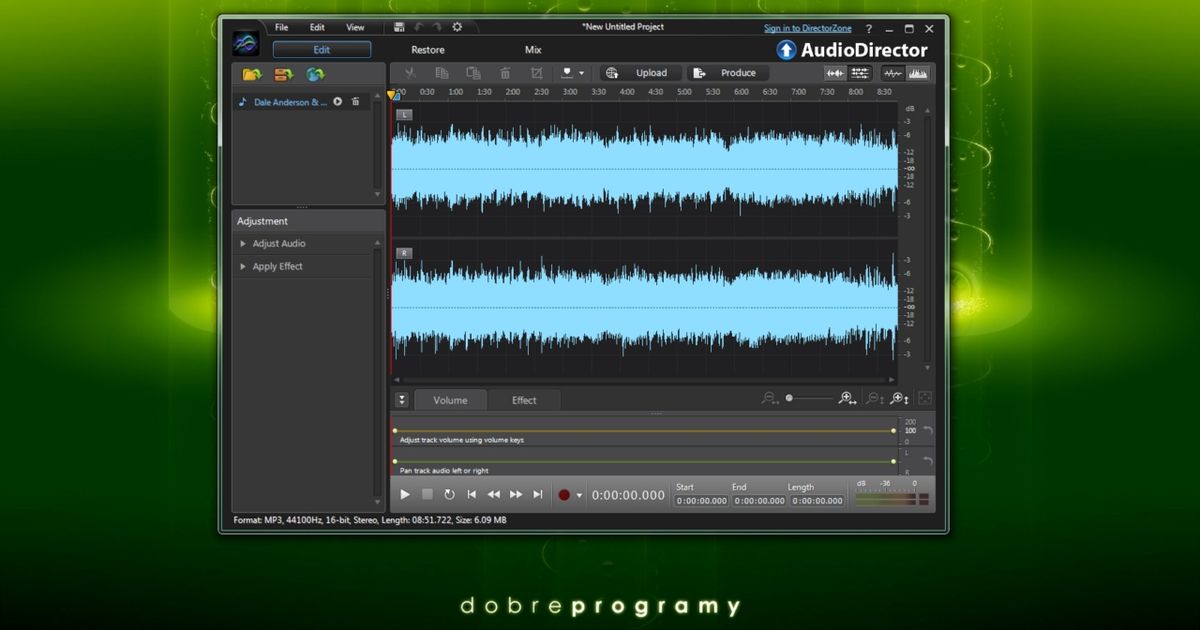Click the Import media folder icon
The height and width of the screenshot is (630, 1200).
[x=251, y=74]
